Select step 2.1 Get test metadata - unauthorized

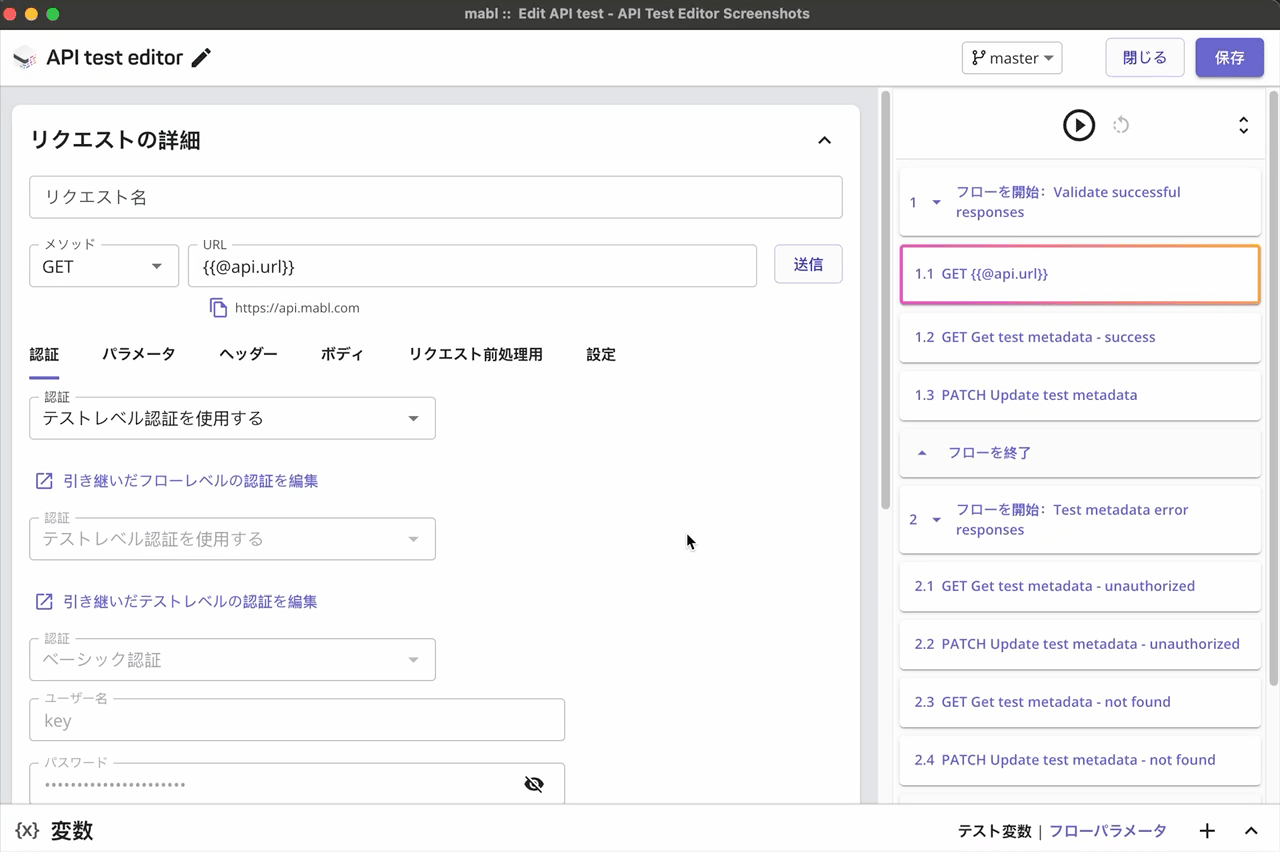1080,586
